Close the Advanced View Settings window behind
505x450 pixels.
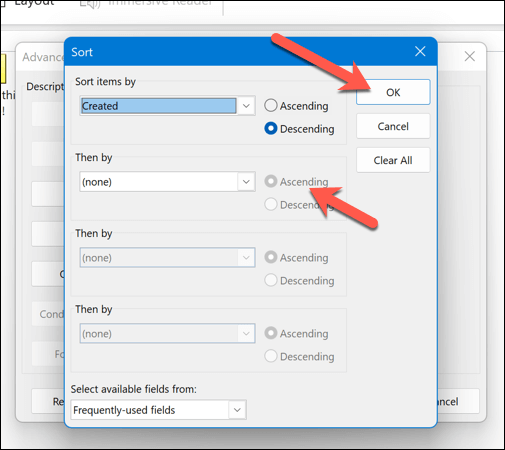(470, 56)
